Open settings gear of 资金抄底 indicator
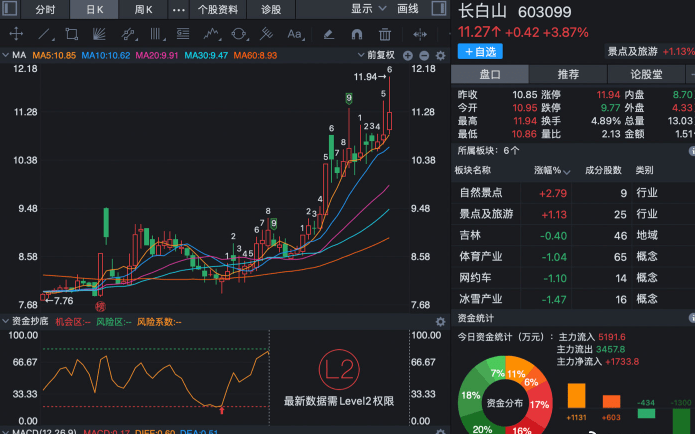 click(x=438, y=322)
